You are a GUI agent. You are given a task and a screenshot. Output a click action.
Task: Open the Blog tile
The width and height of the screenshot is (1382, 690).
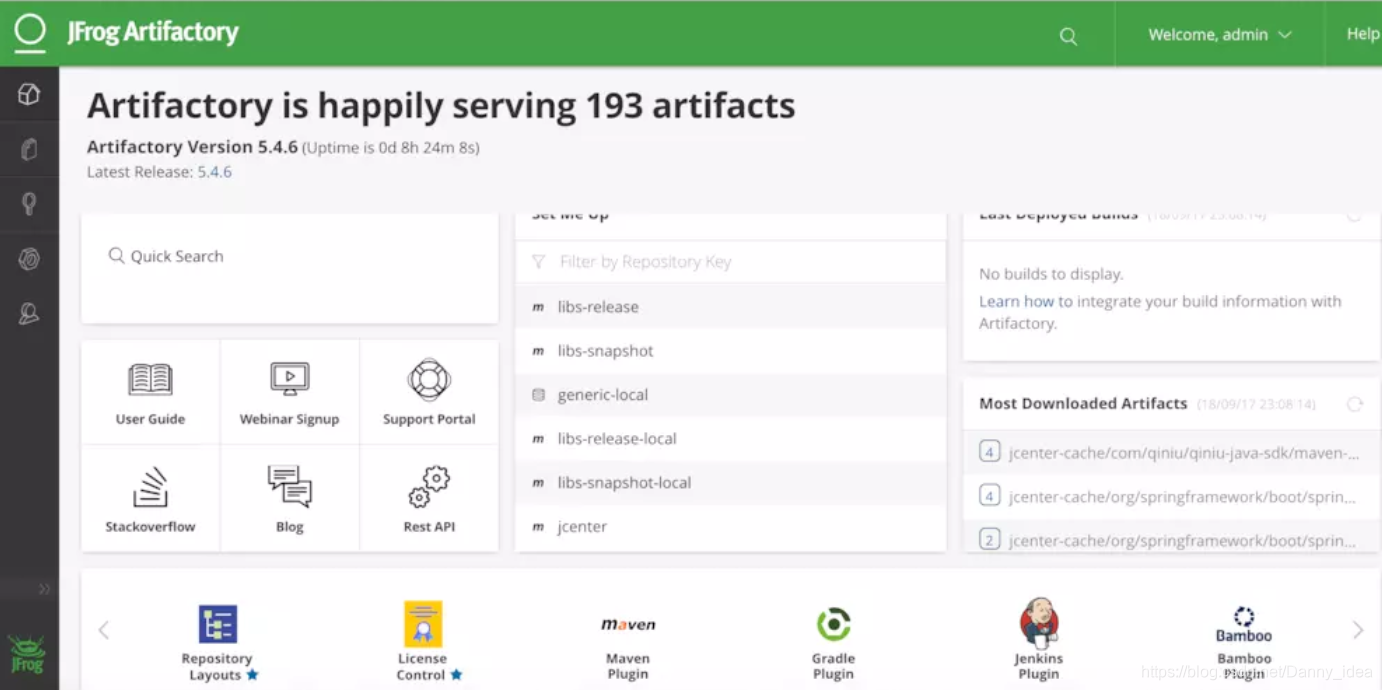coord(289,499)
